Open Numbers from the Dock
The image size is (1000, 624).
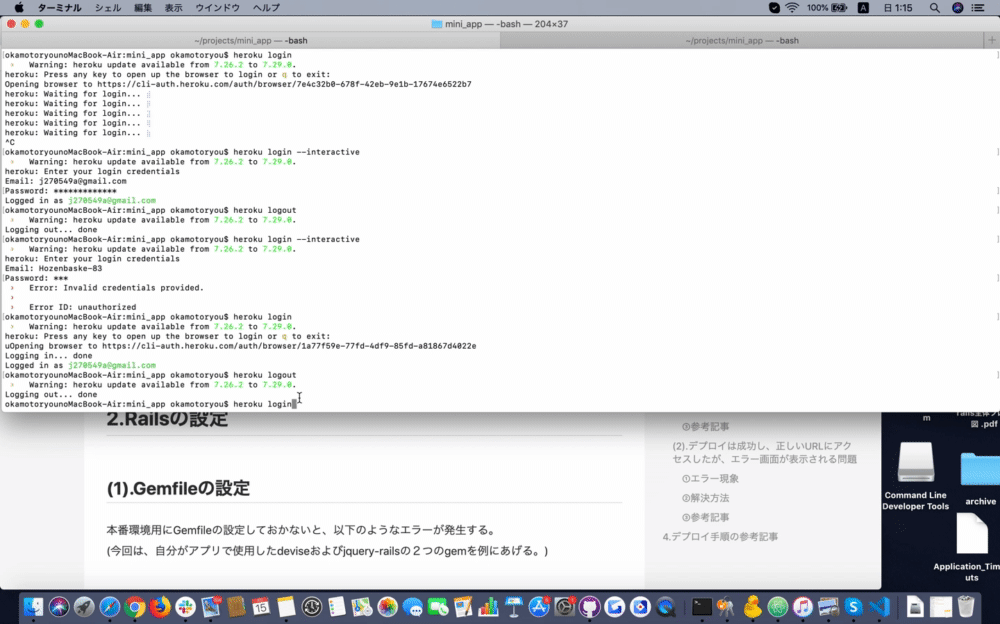pyautogui.click(x=489, y=606)
